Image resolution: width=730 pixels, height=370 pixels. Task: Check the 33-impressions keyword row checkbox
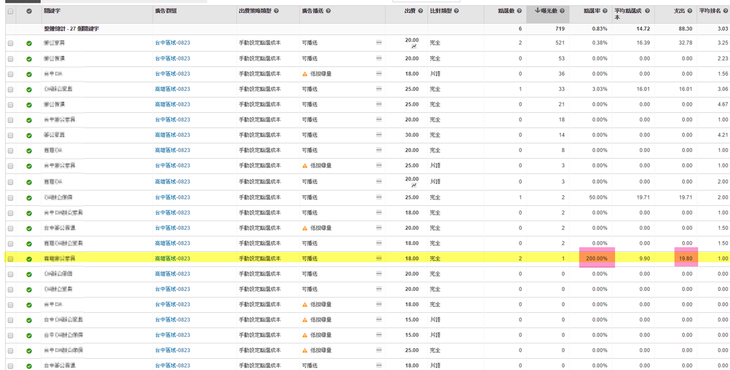pyautogui.click(x=11, y=89)
